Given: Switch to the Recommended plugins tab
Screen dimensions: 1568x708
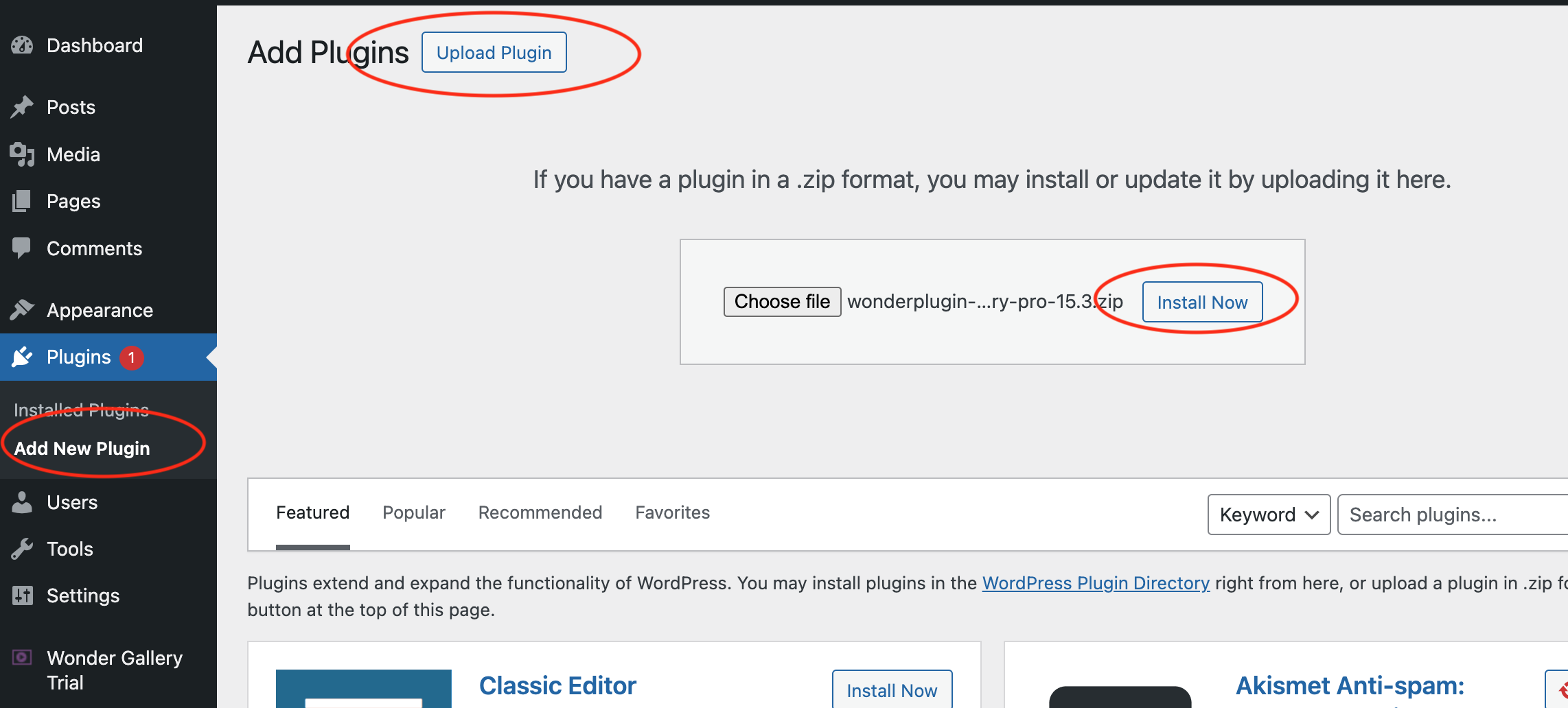Looking at the screenshot, I should 540,512.
